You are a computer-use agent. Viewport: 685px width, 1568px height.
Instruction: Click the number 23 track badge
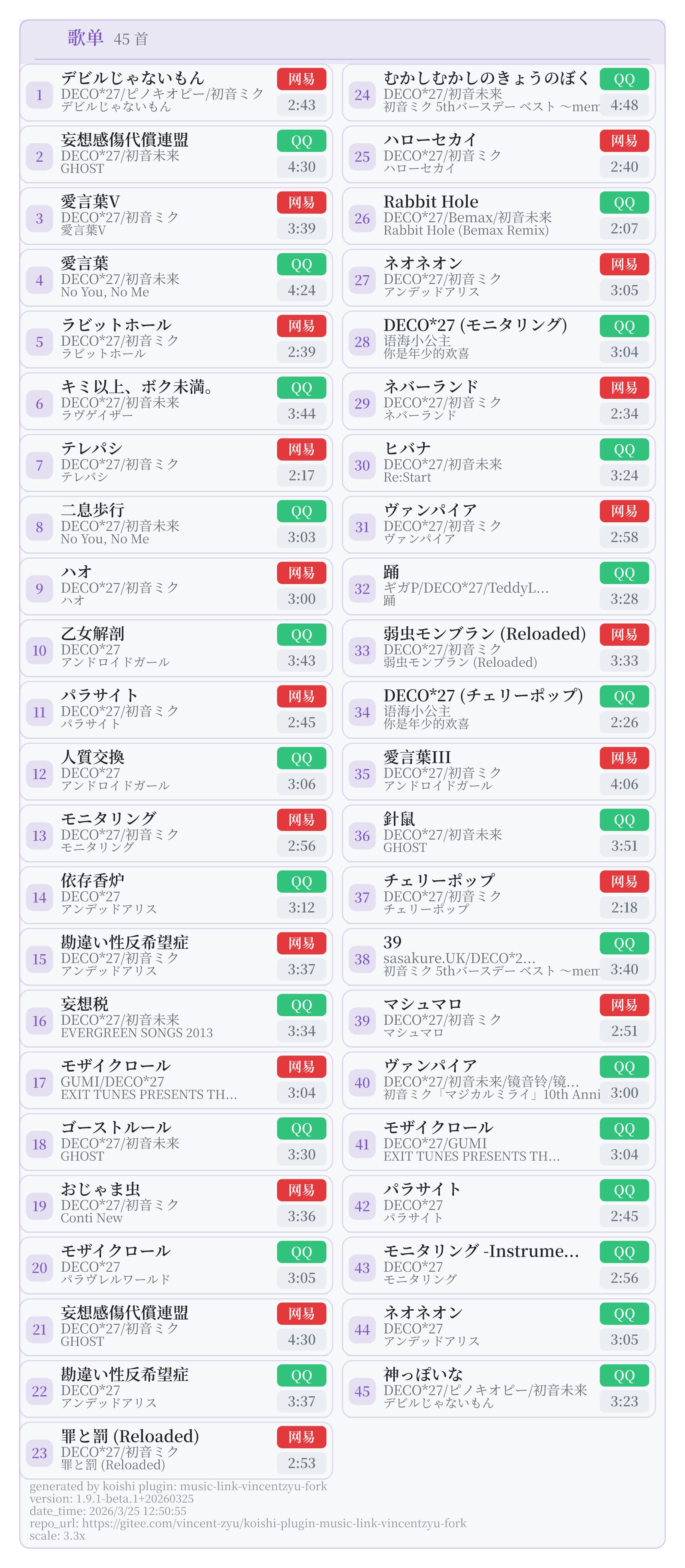40,1453
